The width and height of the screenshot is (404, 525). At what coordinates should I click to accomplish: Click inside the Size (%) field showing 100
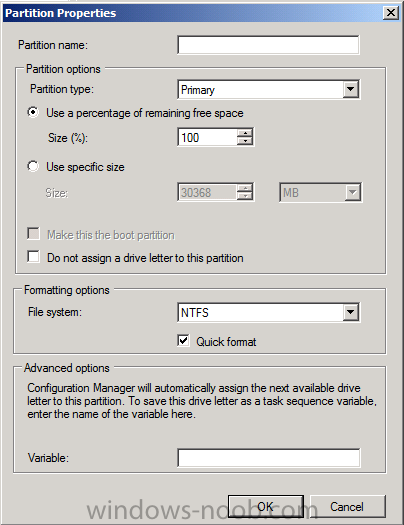(208, 137)
